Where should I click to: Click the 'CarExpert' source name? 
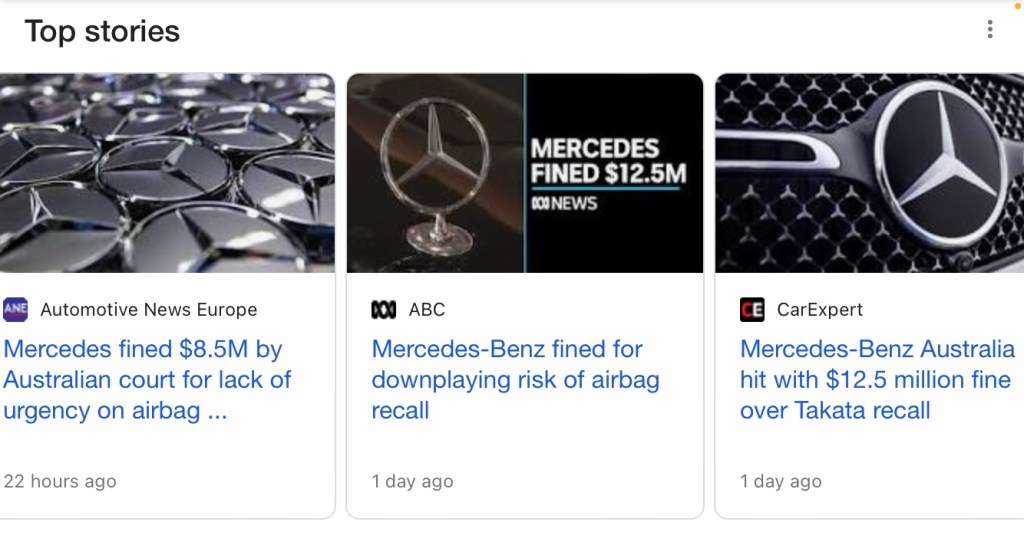[x=820, y=310]
